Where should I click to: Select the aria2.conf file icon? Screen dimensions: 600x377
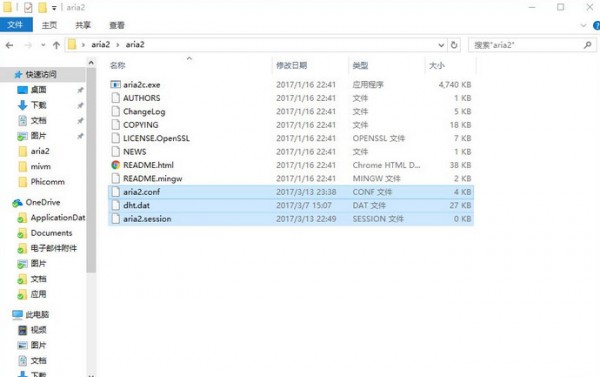pyautogui.click(x=116, y=192)
